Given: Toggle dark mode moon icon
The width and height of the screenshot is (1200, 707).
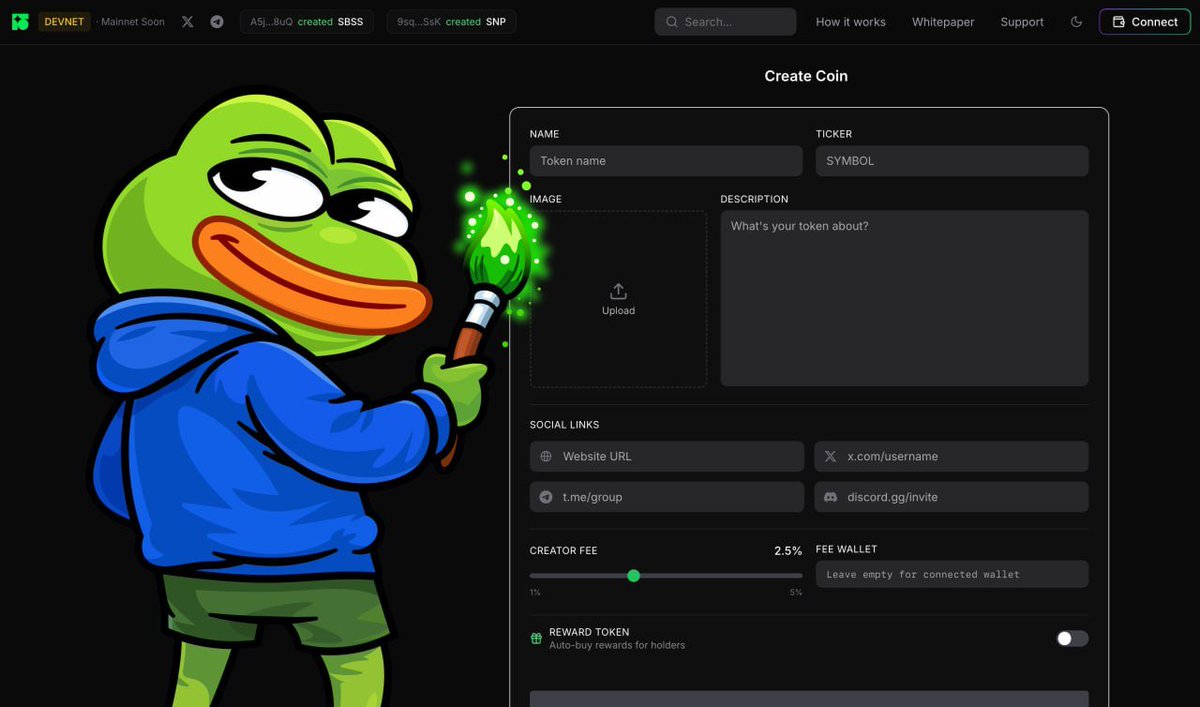Looking at the screenshot, I should pyautogui.click(x=1076, y=21).
